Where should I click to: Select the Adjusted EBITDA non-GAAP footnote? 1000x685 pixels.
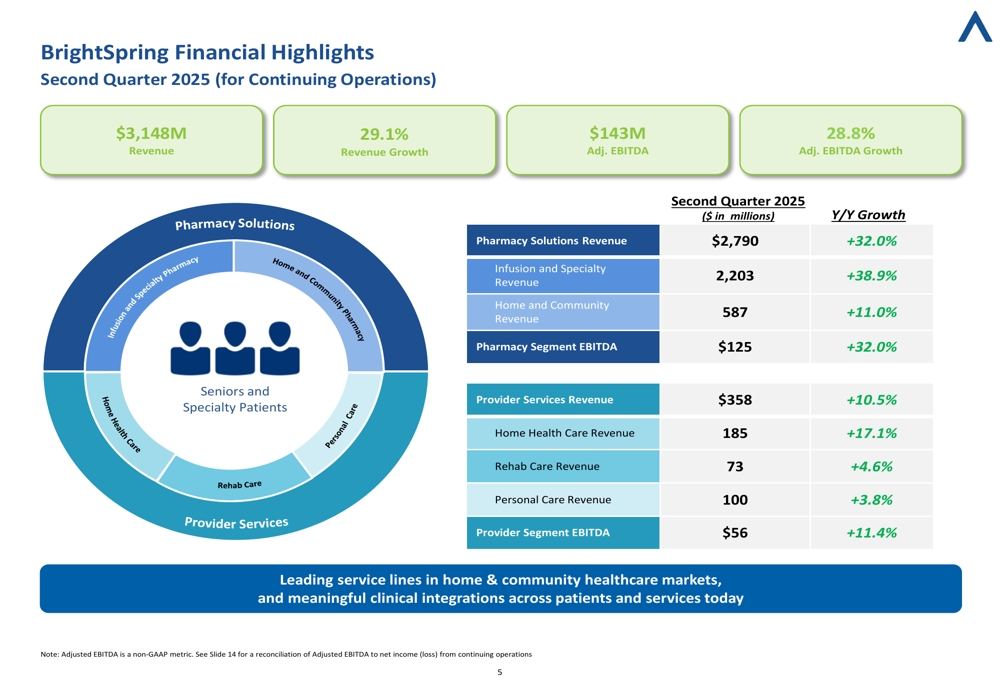[x=286, y=654]
